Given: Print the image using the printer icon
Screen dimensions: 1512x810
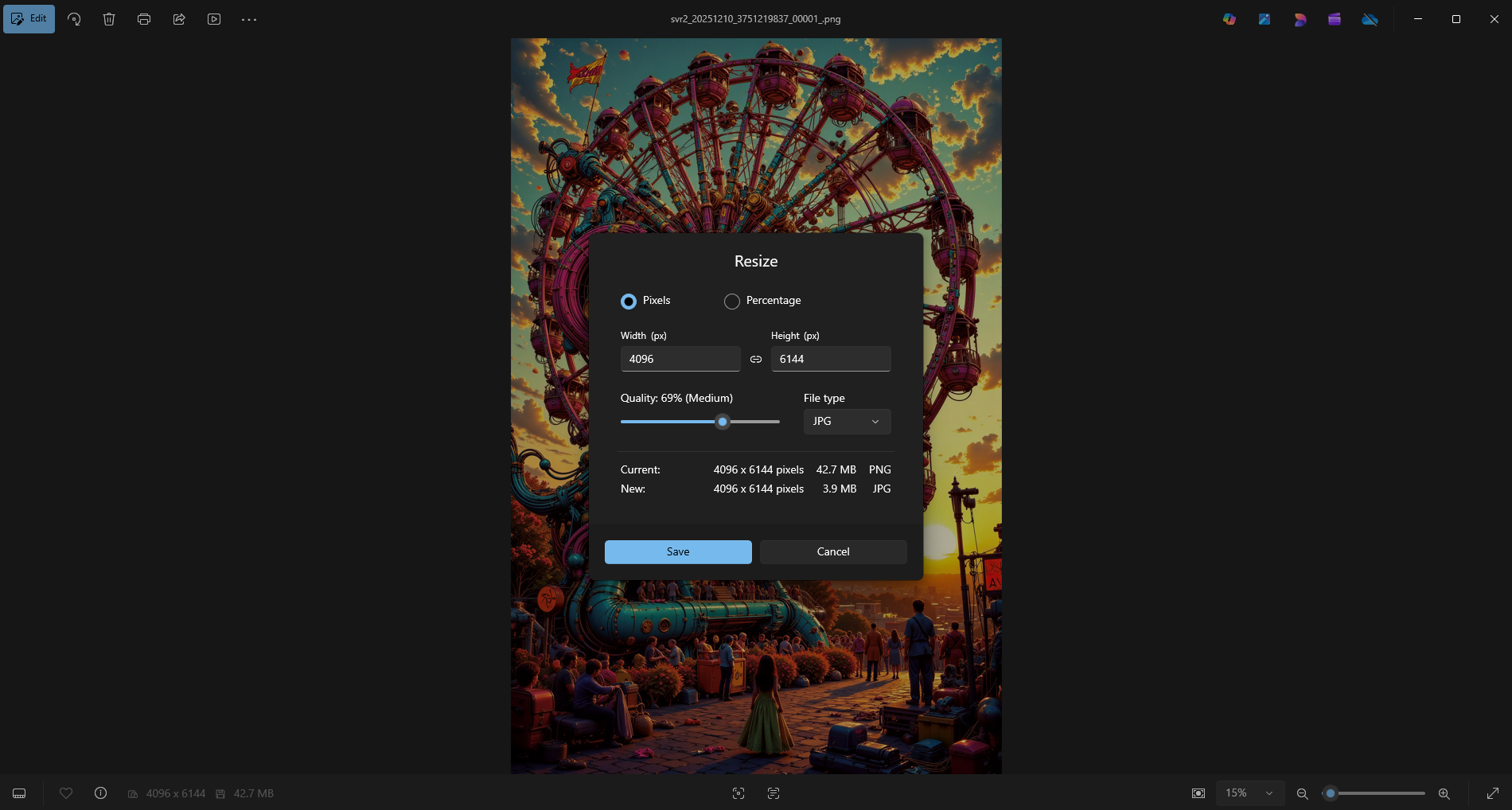Looking at the screenshot, I should point(144,19).
